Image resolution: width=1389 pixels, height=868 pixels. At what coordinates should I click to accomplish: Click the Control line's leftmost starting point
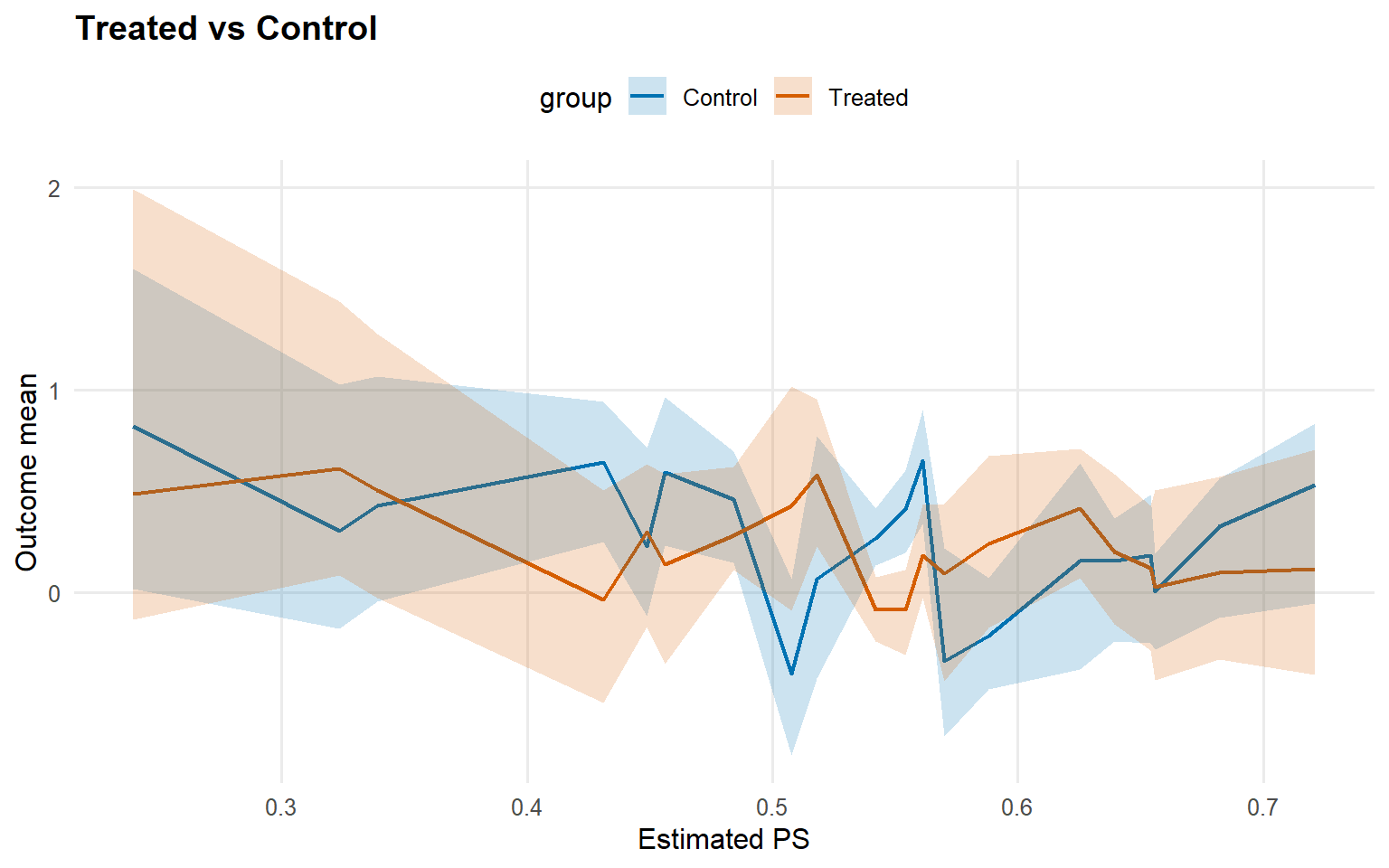134,426
